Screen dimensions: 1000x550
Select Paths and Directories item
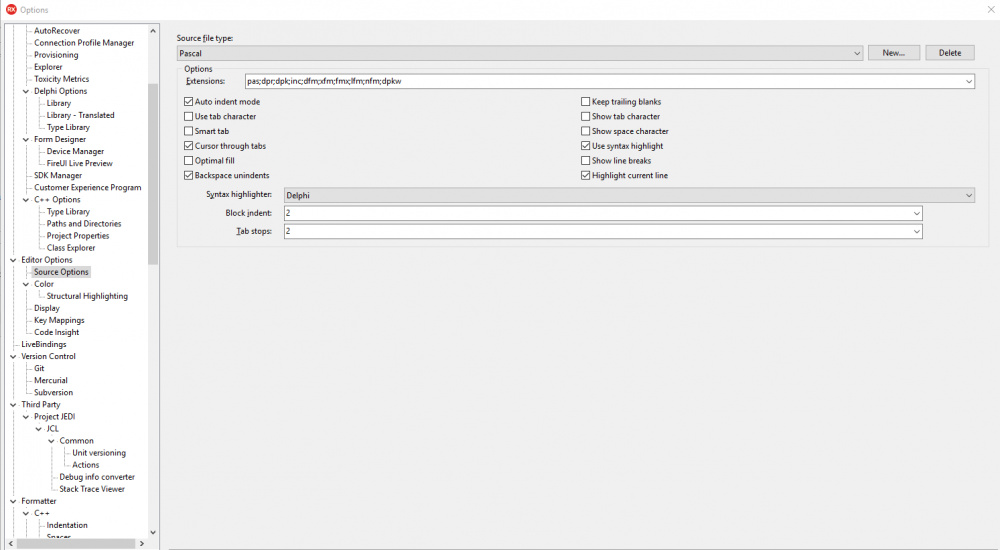[x=84, y=224]
